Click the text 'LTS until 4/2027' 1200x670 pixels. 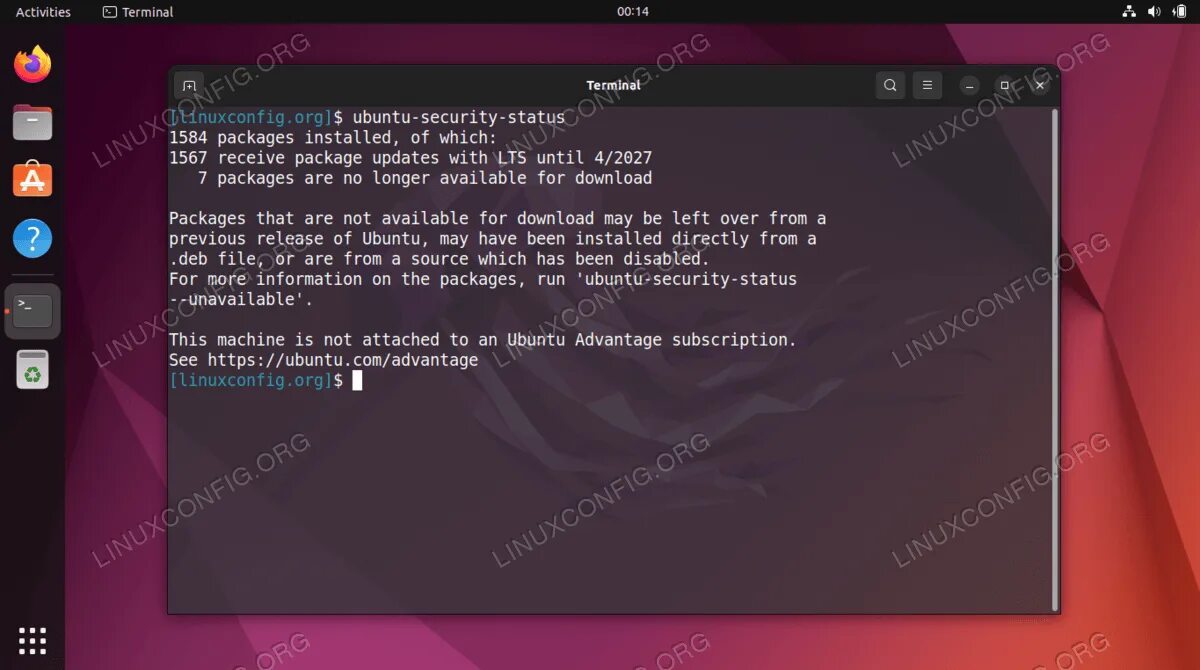[574, 158]
